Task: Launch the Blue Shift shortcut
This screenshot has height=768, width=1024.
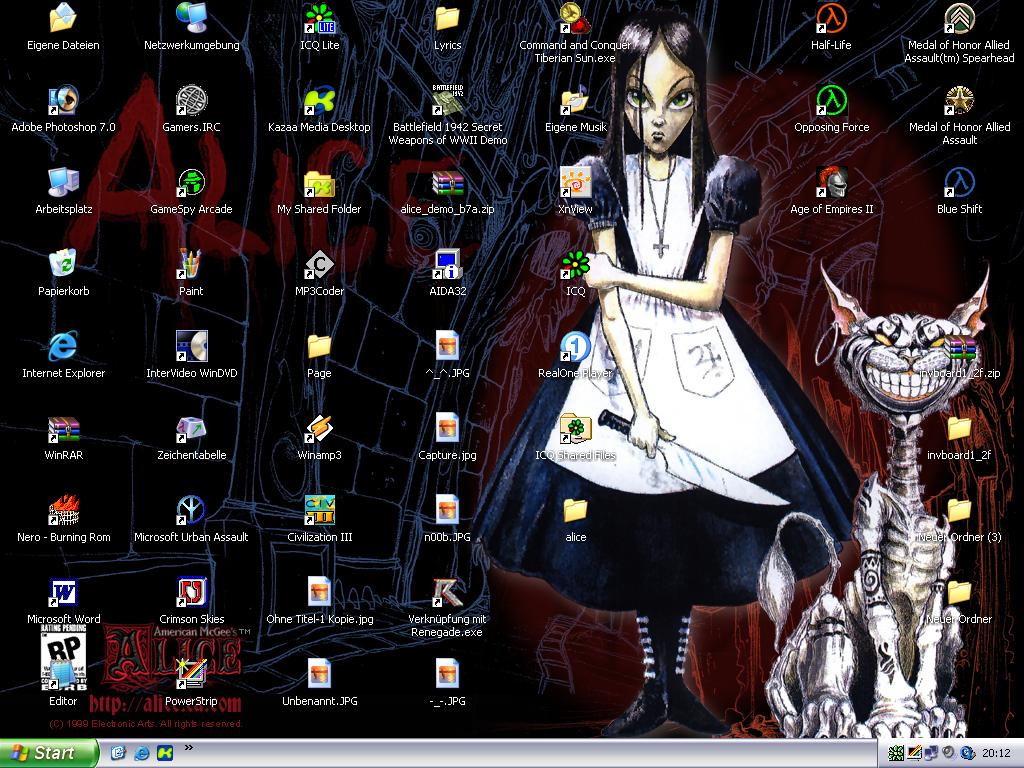Action: [x=959, y=183]
